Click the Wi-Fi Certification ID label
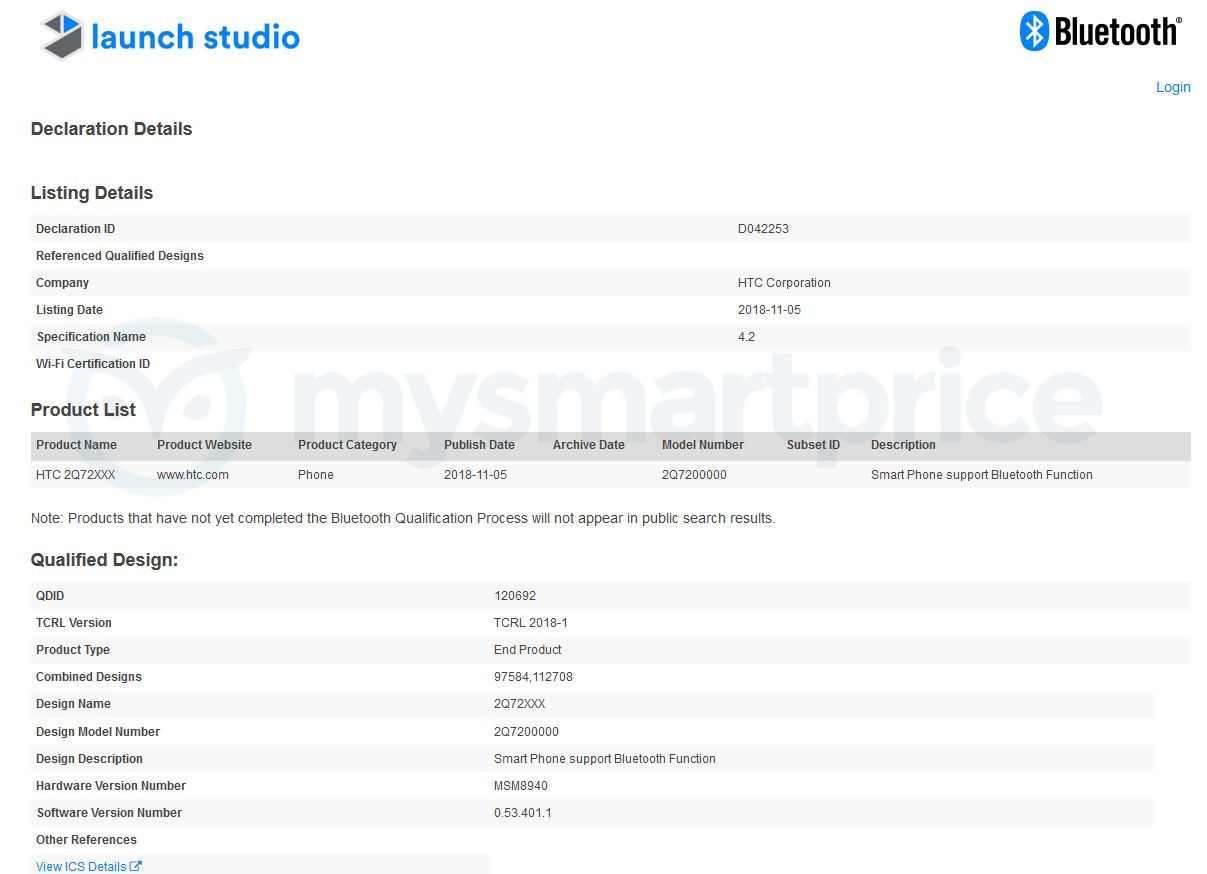The height and width of the screenshot is (874, 1207). (x=93, y=364)
